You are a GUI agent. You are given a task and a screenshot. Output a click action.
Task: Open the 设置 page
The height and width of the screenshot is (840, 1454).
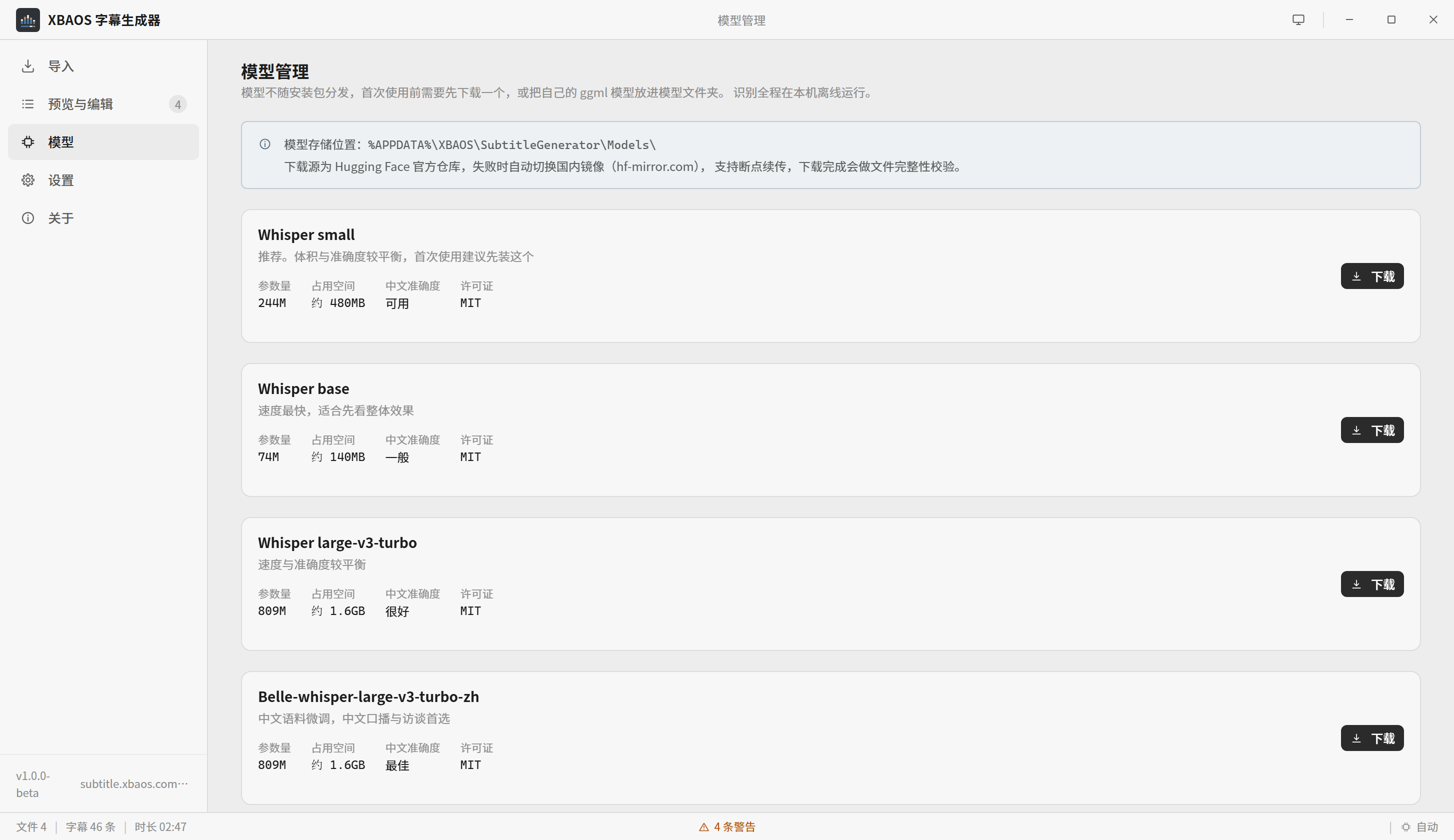click(103, 180)
